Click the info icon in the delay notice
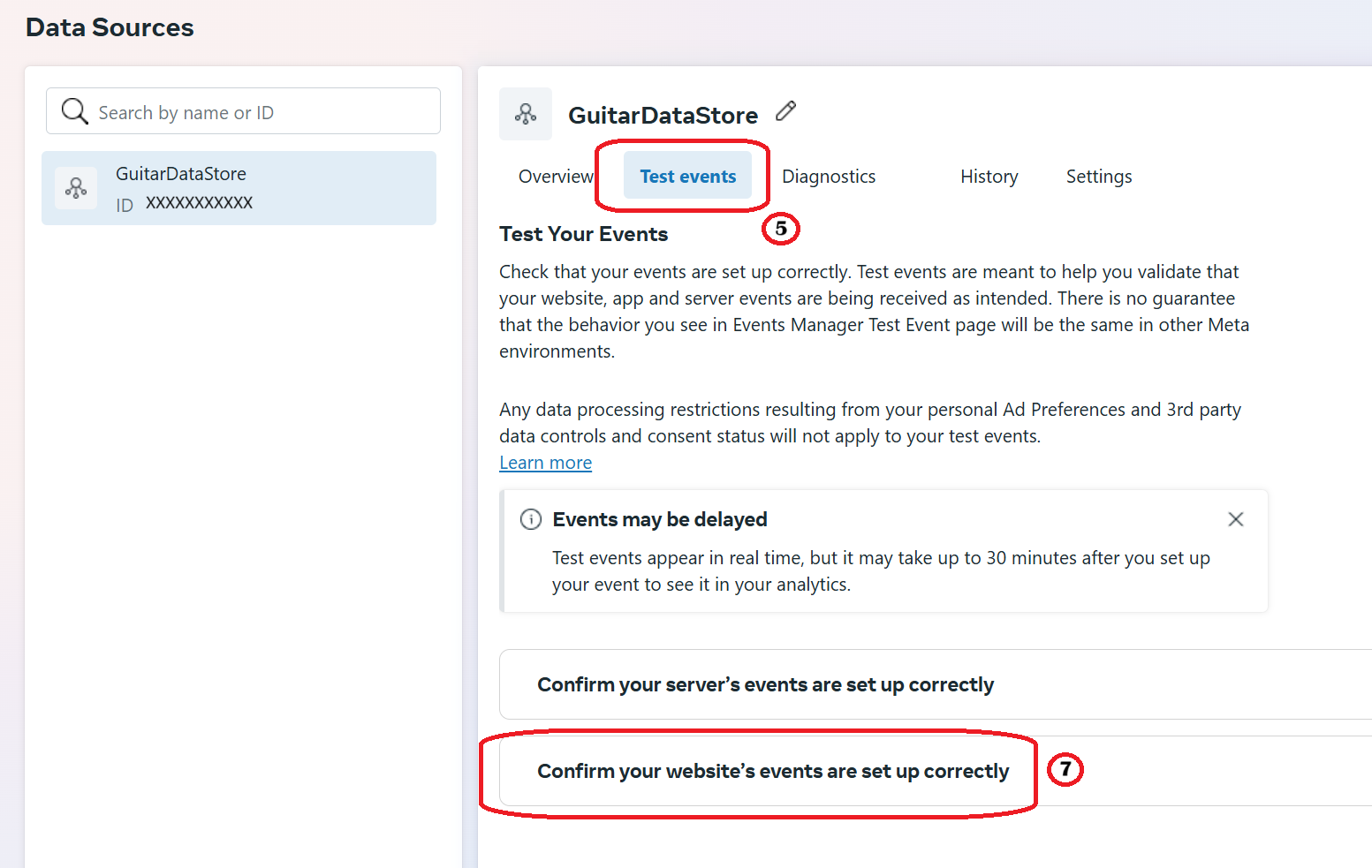 (531, 519)
